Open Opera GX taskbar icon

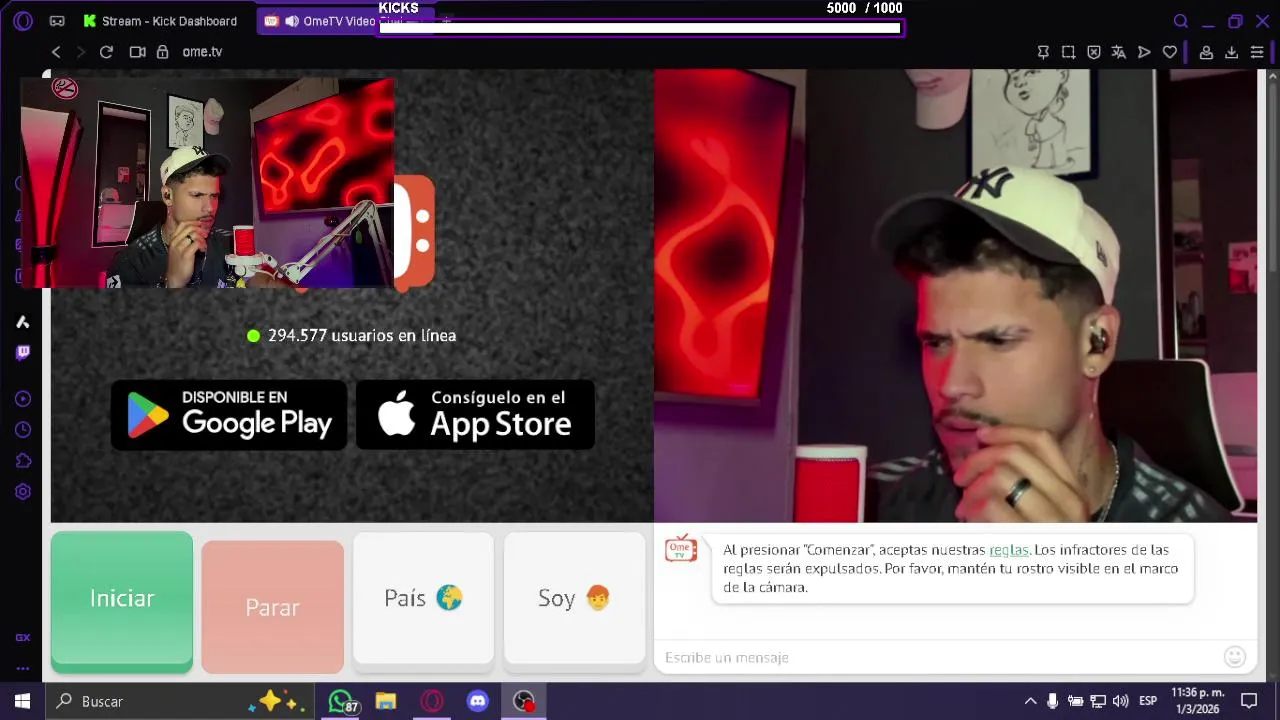(432, 701)
